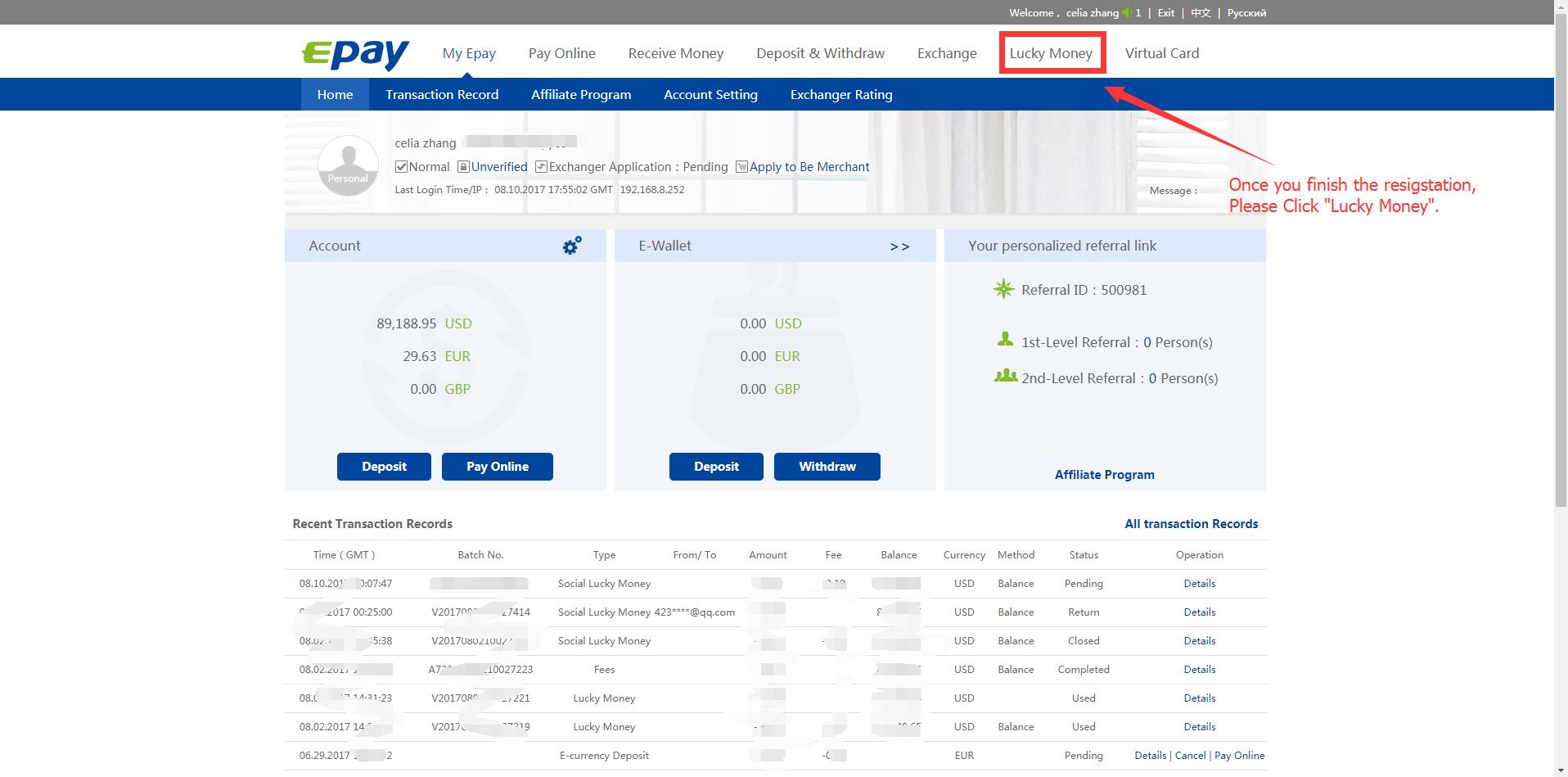Open Details for the Return status row
The image size is (1568, 777).
(1200, 612)
